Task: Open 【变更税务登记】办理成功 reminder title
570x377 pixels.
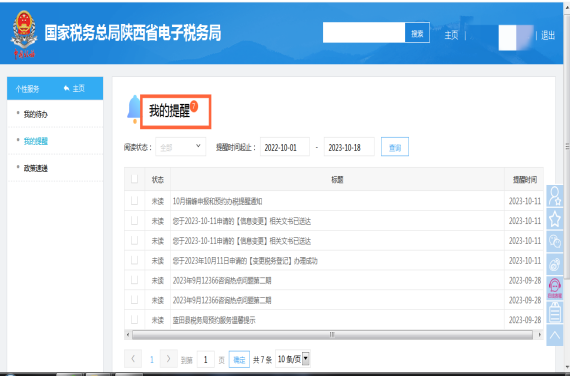Action: (245, 261)
